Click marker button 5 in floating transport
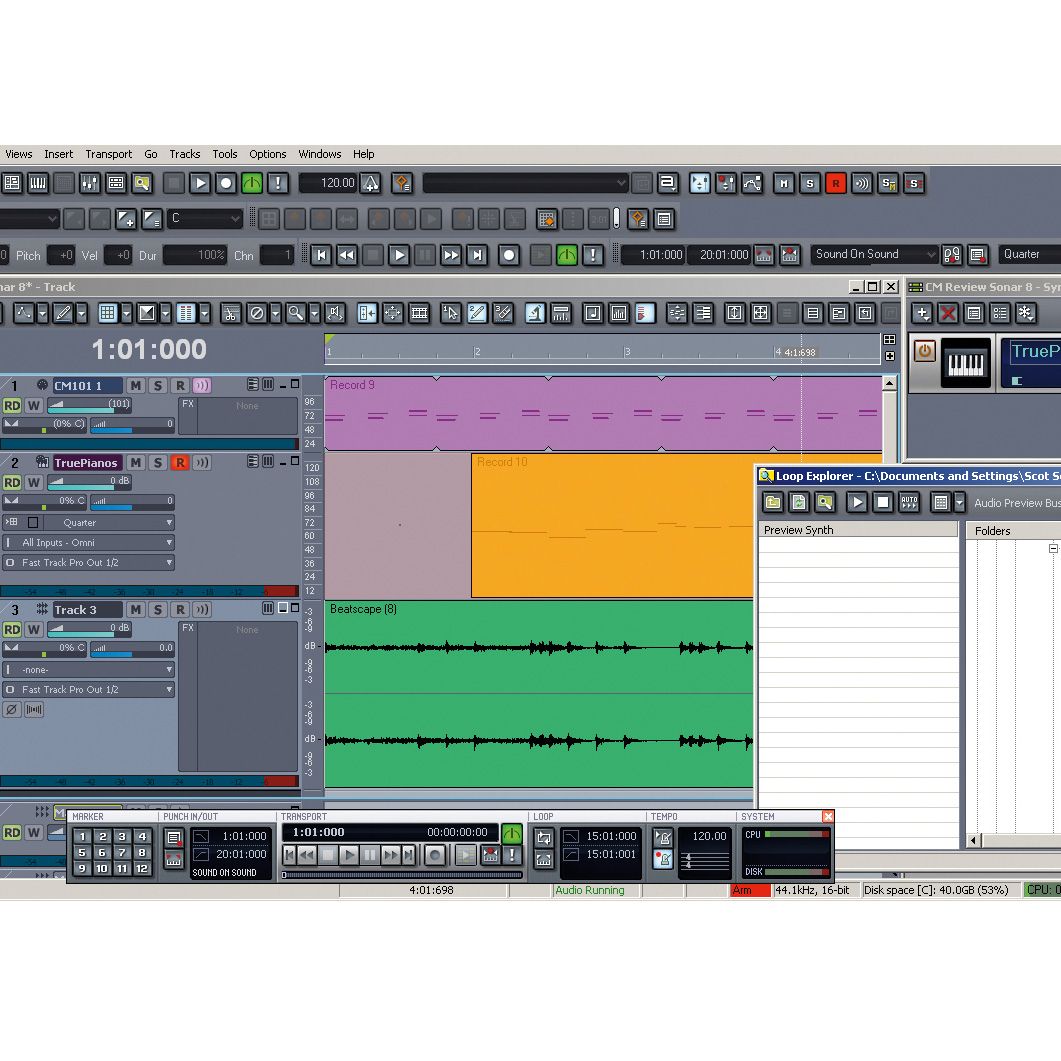This screenshot has height=1061, width=1061. 82,853
